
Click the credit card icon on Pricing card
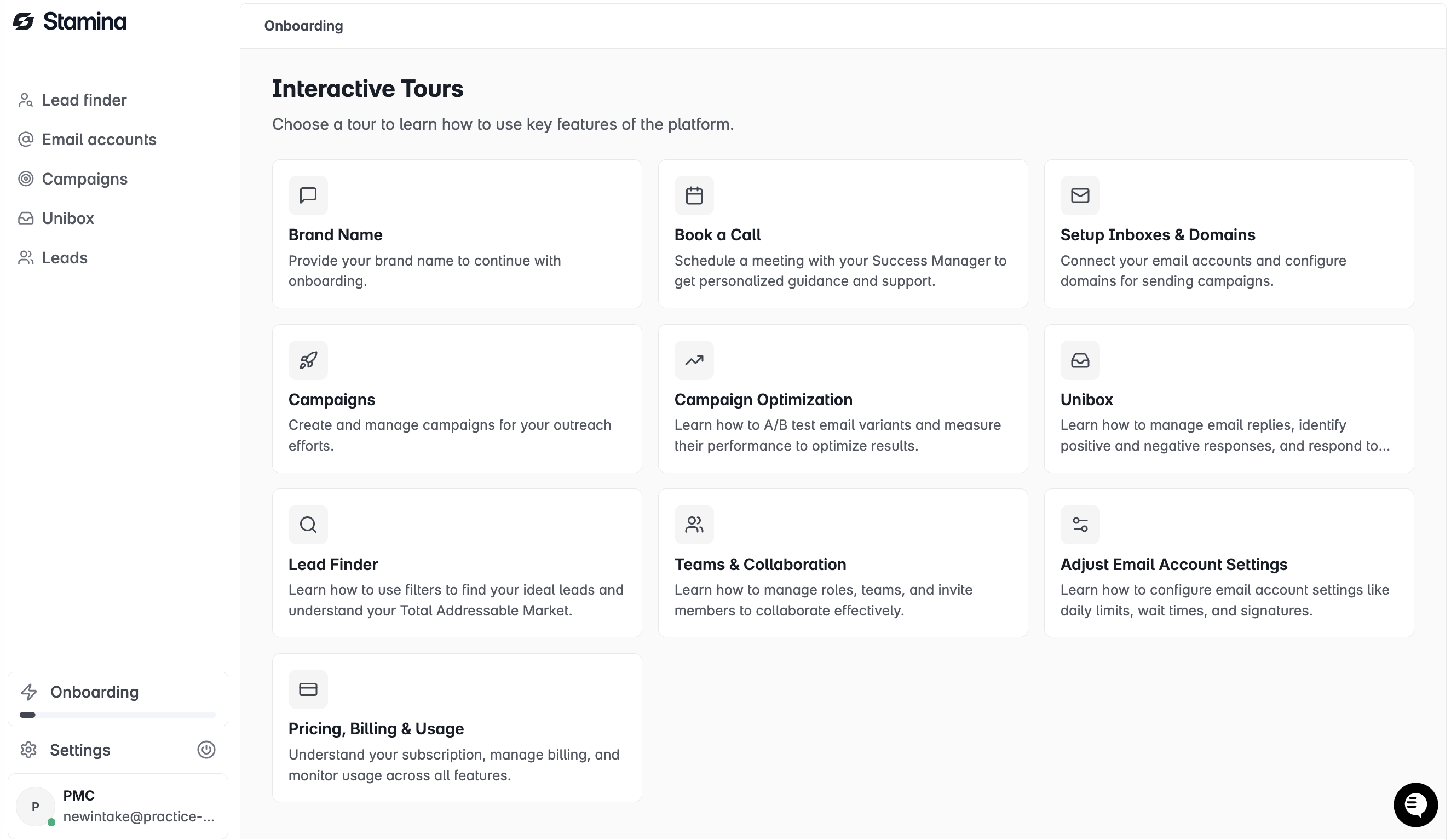pyautogui.click(x=308, y=689)
